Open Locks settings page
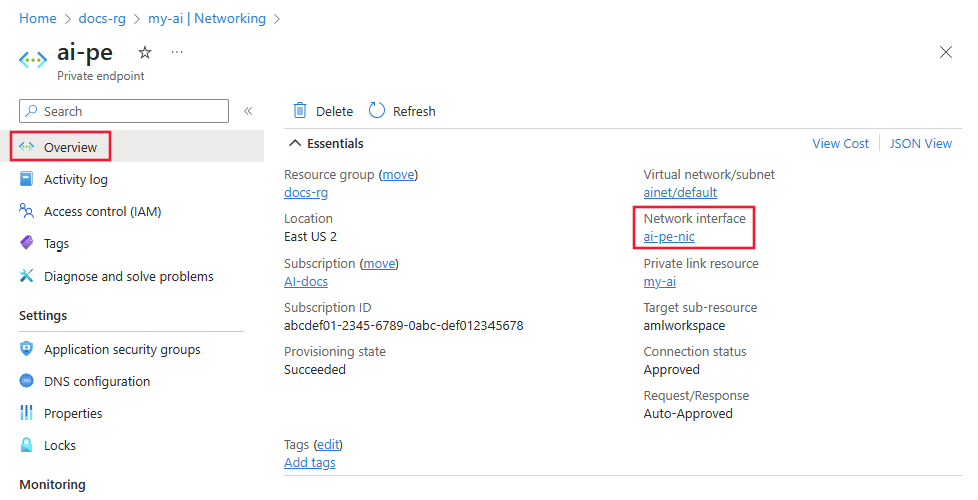 pyautogui.click(x=60, y=445)
